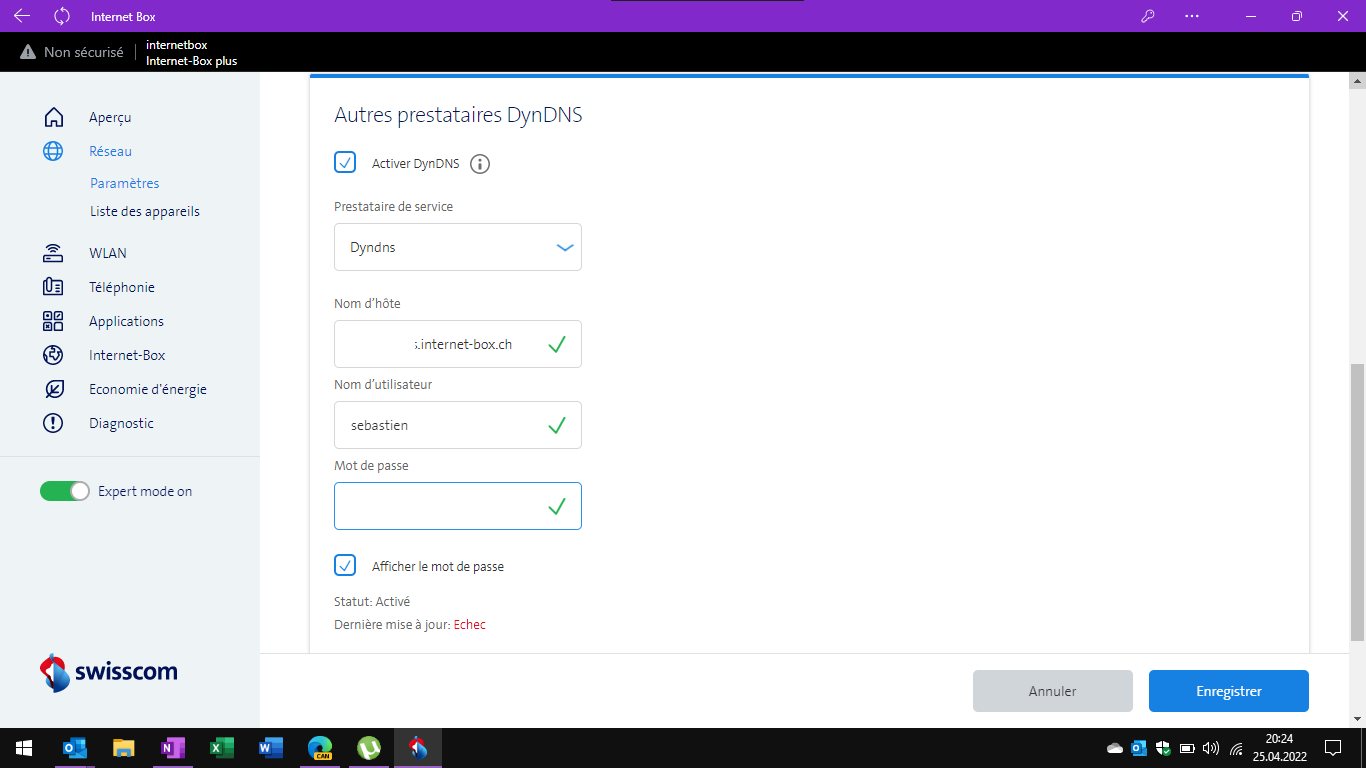Click the DynDNS info icon

(x=480, y=164)
